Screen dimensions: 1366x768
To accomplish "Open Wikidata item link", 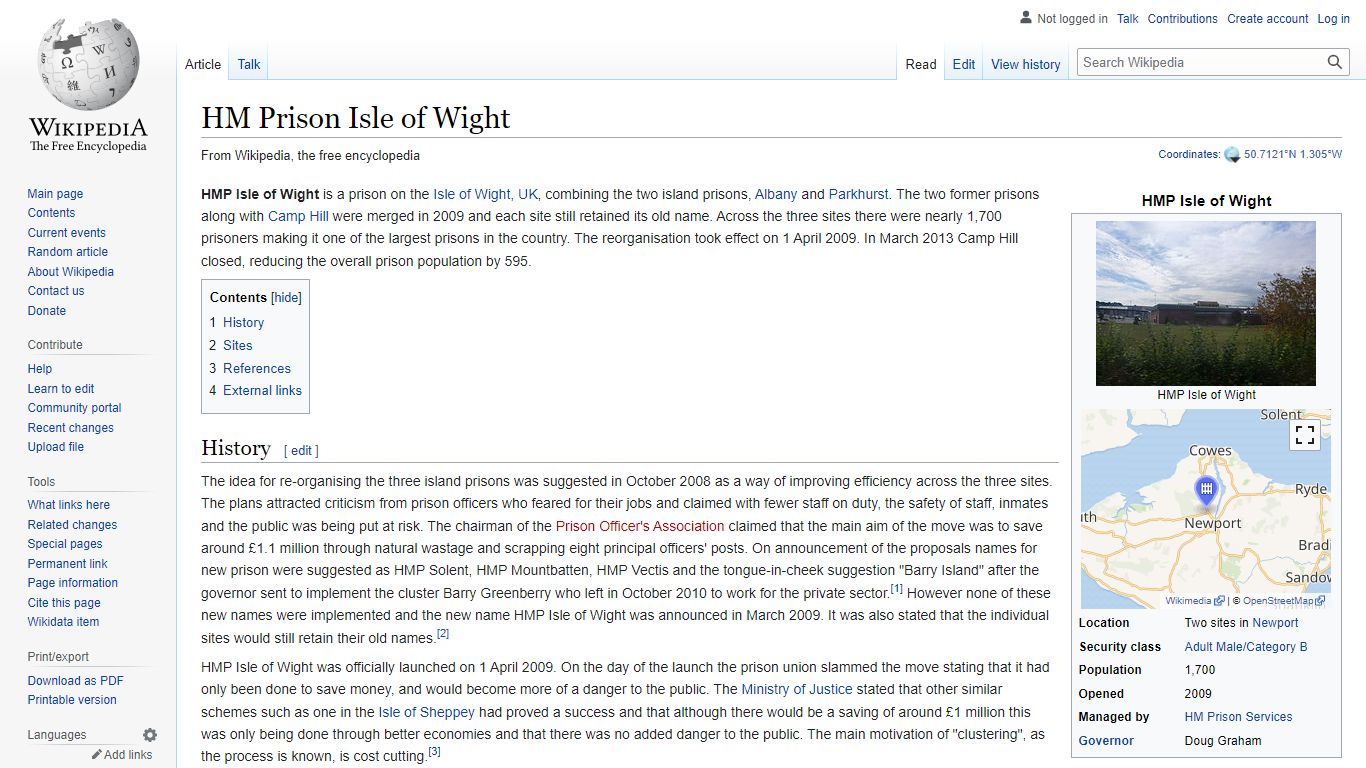I will [63, 622].
